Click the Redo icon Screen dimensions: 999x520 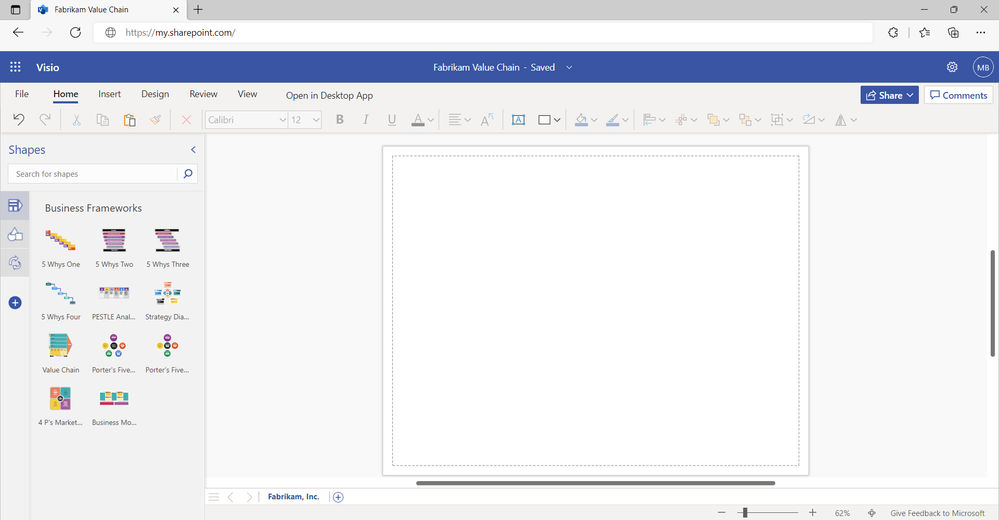pyautogui.click(x=45, y=119)
